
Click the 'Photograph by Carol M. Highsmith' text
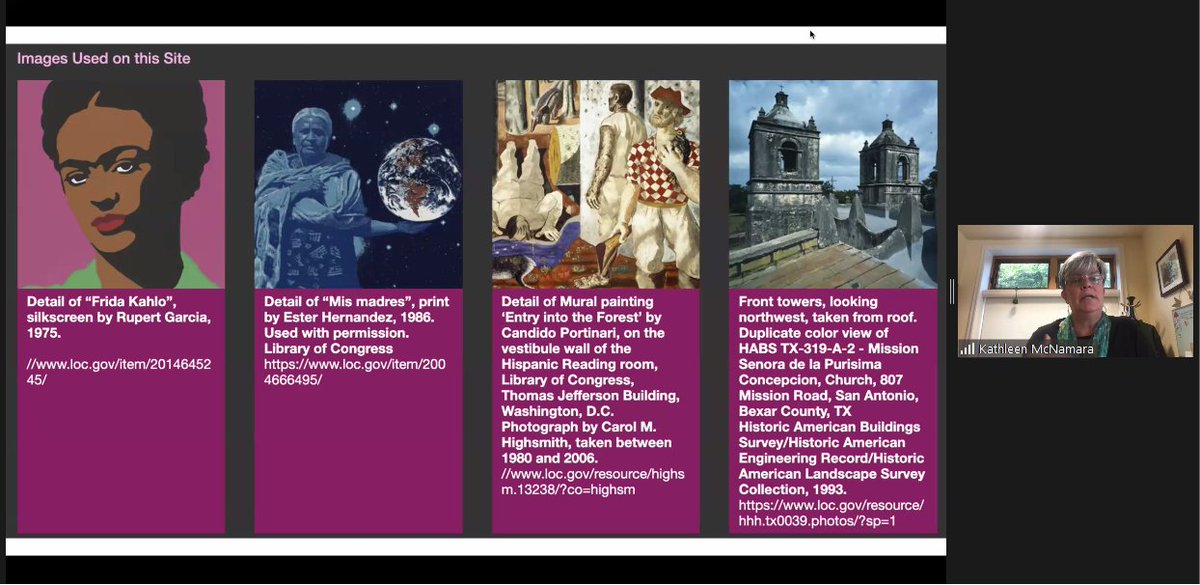tap(577, 435)
